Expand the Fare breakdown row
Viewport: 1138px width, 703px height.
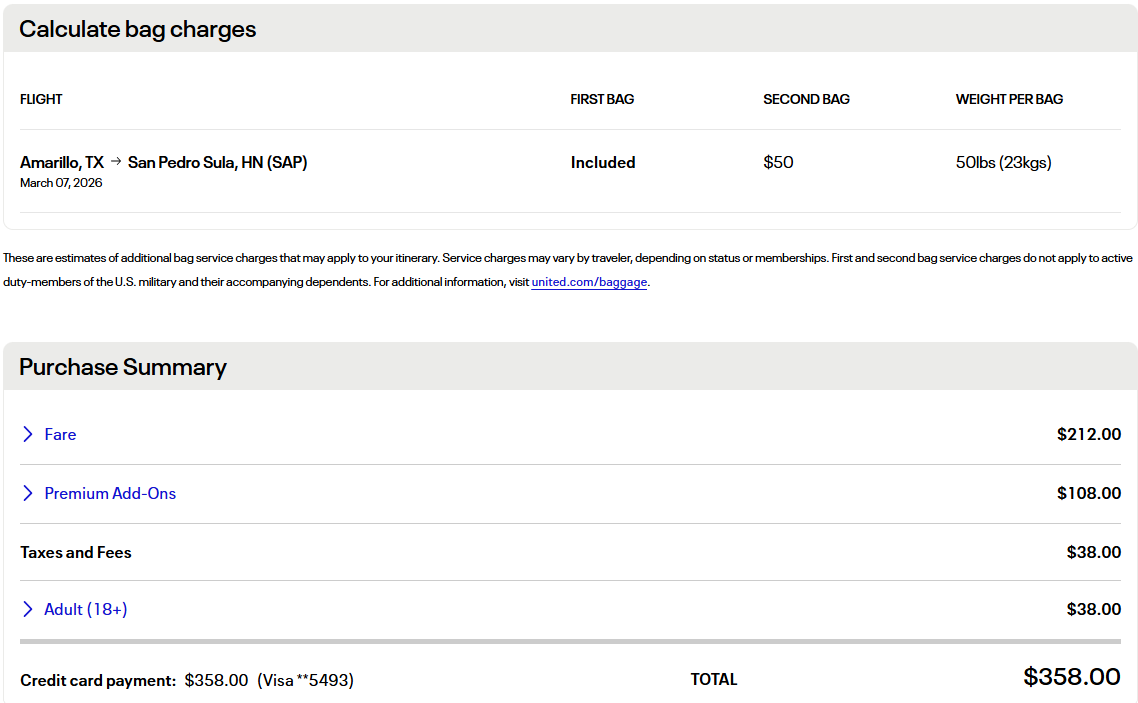pos(60,434)
